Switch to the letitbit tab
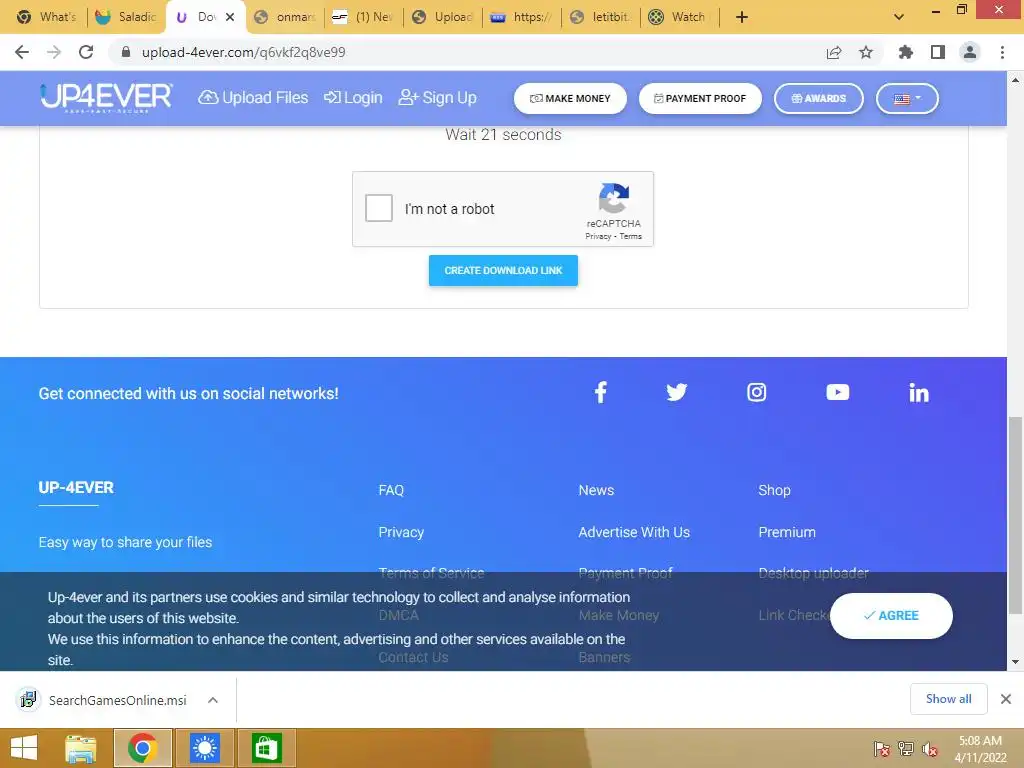The height and width of the screenshot is (768, 1024). [x=601, y=17]
